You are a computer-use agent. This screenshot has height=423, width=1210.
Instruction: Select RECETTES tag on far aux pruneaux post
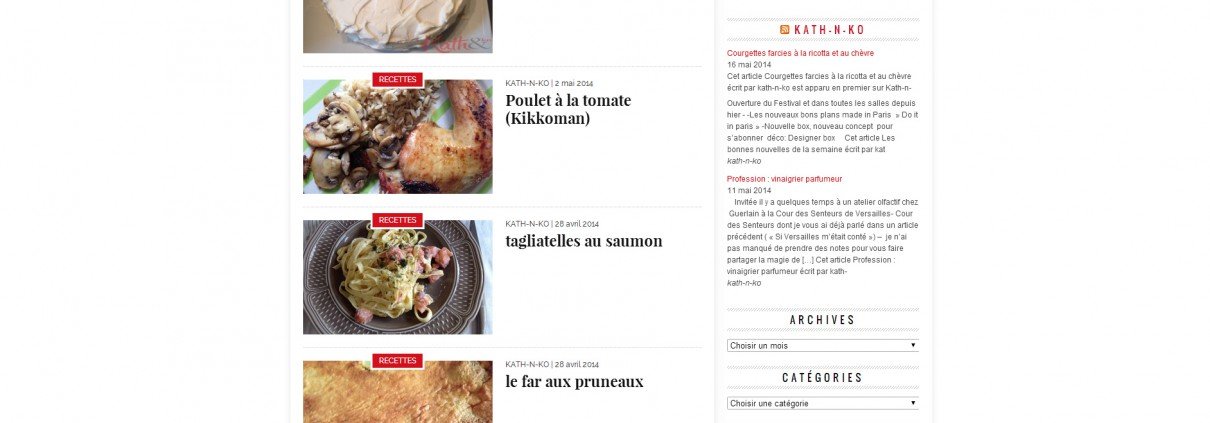click(x=398, y=360)
